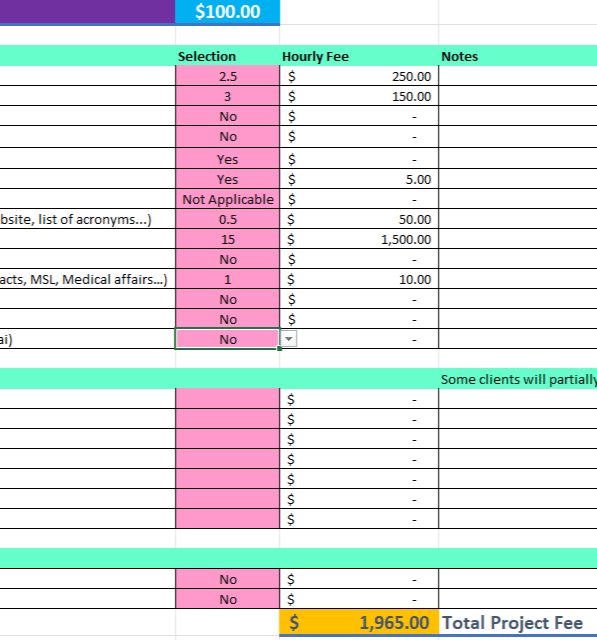
Task: Click the Some clients will partially note cell
Action: pyautogui.click(x=518, y=379)
